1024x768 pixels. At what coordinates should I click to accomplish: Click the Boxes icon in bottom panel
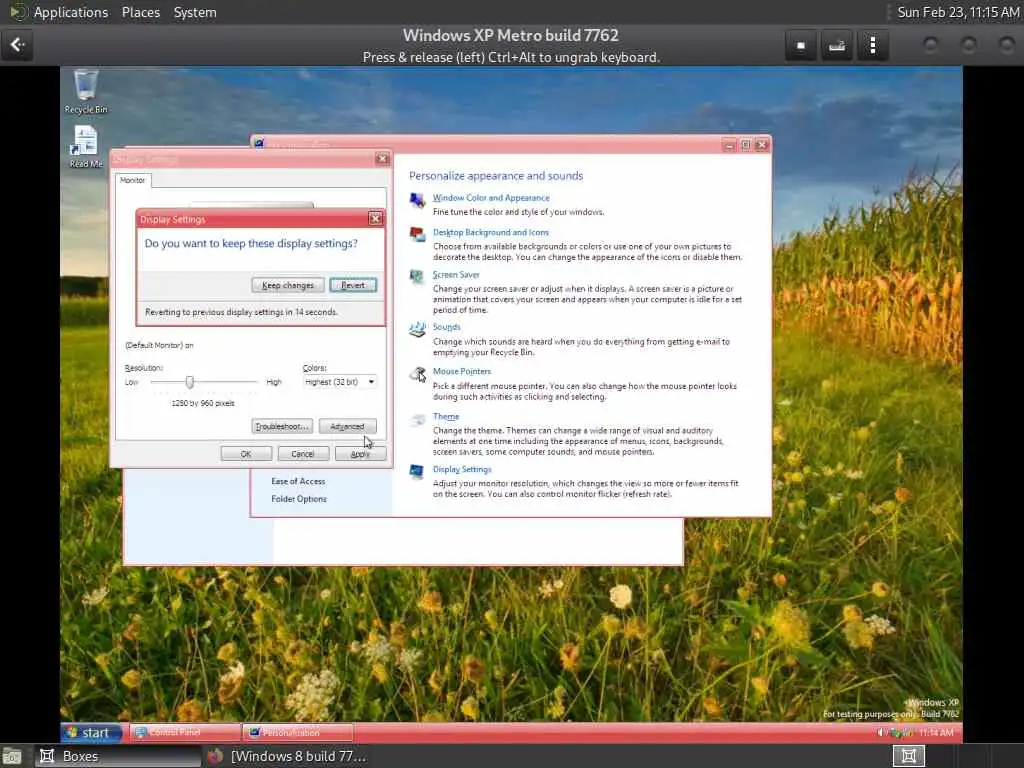(x=47, y=756)
